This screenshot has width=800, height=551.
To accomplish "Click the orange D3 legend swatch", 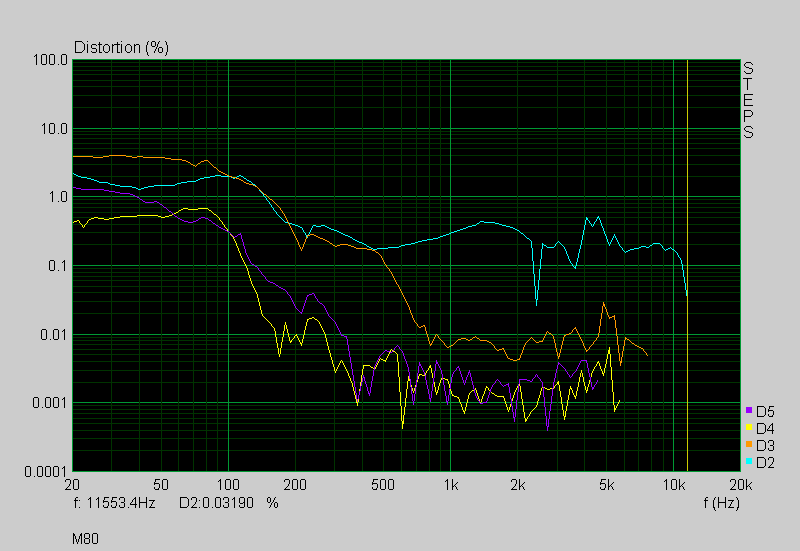I will pos(749,444).
